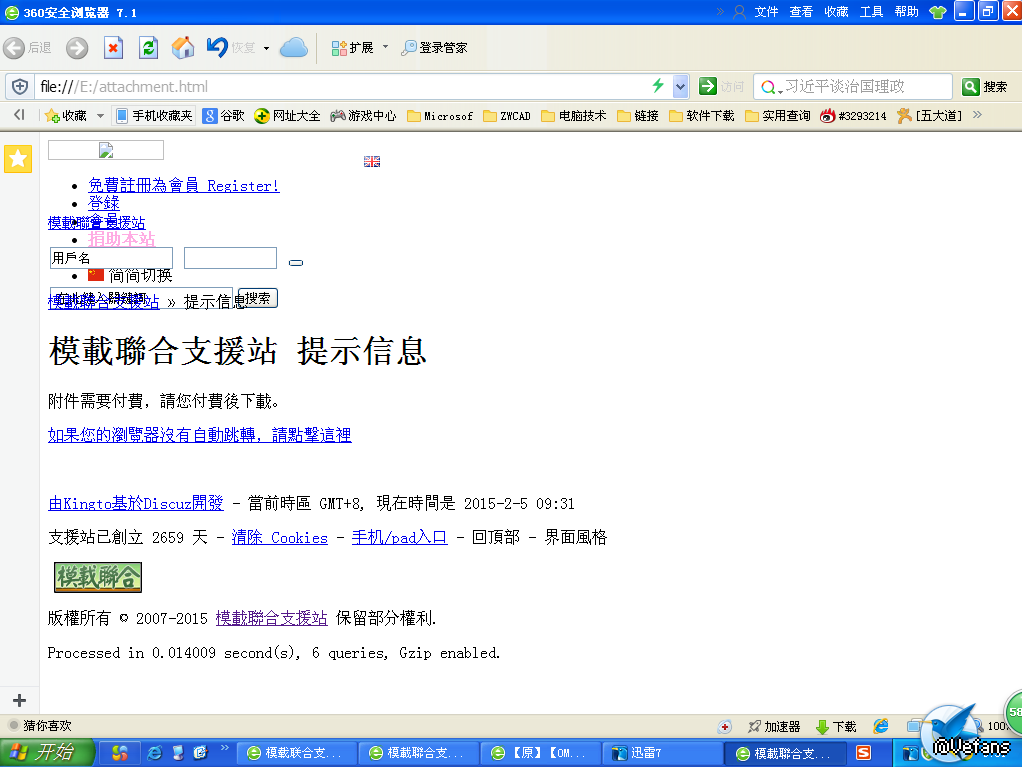
Task: Click the footer 模載聯合支援站 copyright link
Action: [272, 618]
